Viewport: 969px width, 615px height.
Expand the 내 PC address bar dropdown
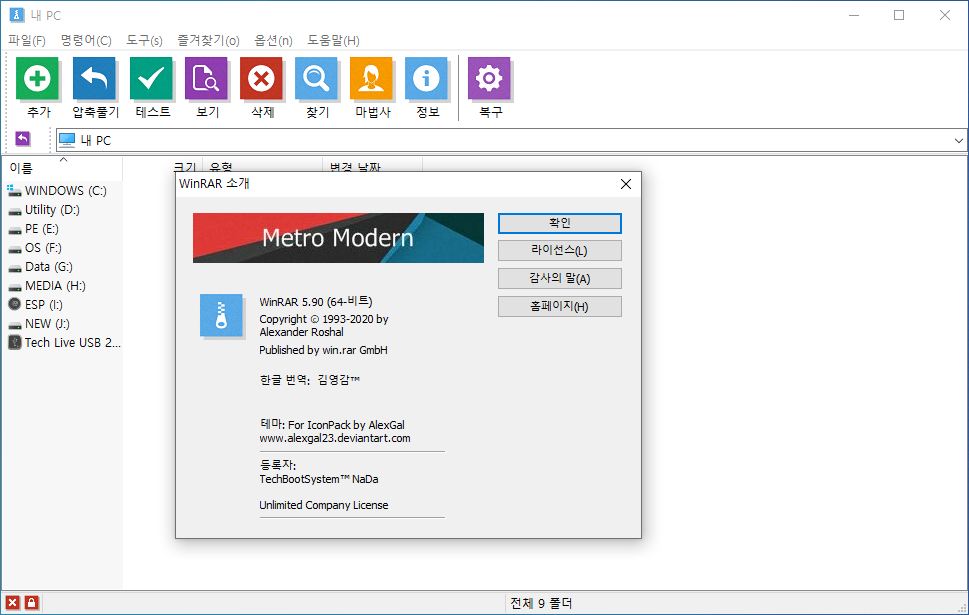click(958, 140)
